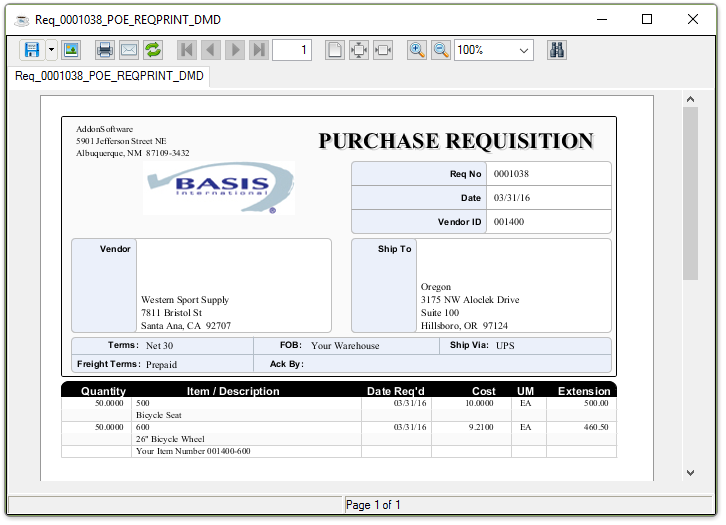Viewport: 726px width, 525px height.
Task: Click Freight Terms value Prepaid
Action: point(161,365)
